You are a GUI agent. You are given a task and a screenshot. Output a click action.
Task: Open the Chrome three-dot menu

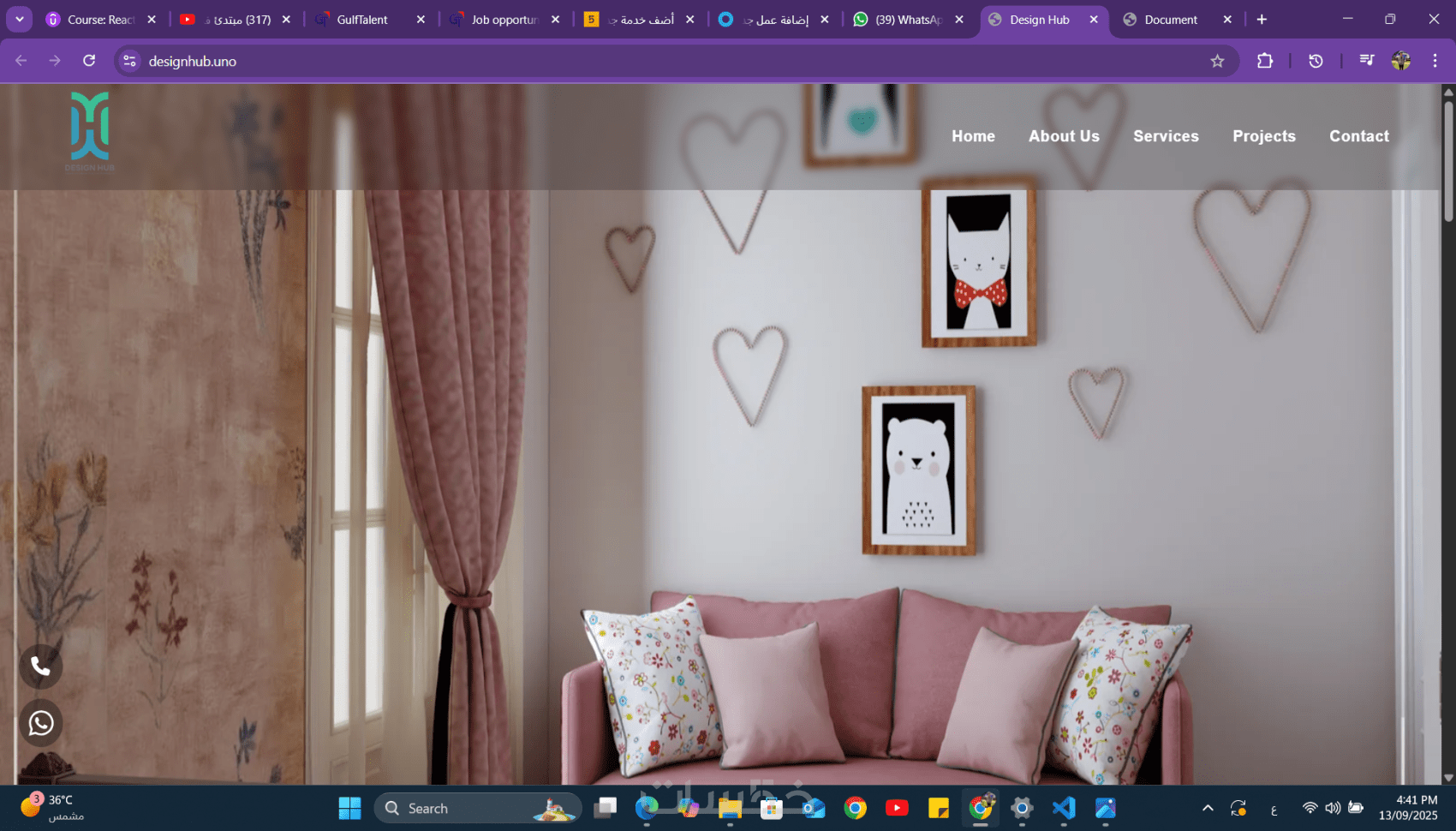1435,61
